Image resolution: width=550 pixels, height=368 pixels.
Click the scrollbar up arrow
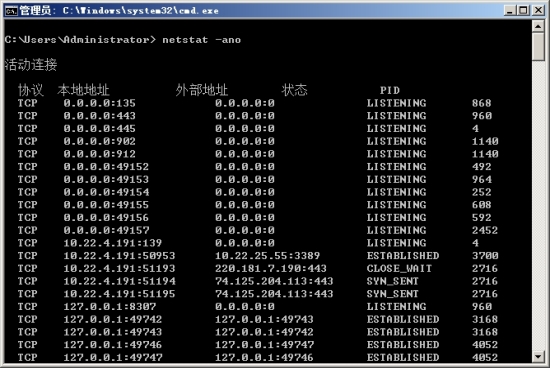pos(538,26)
